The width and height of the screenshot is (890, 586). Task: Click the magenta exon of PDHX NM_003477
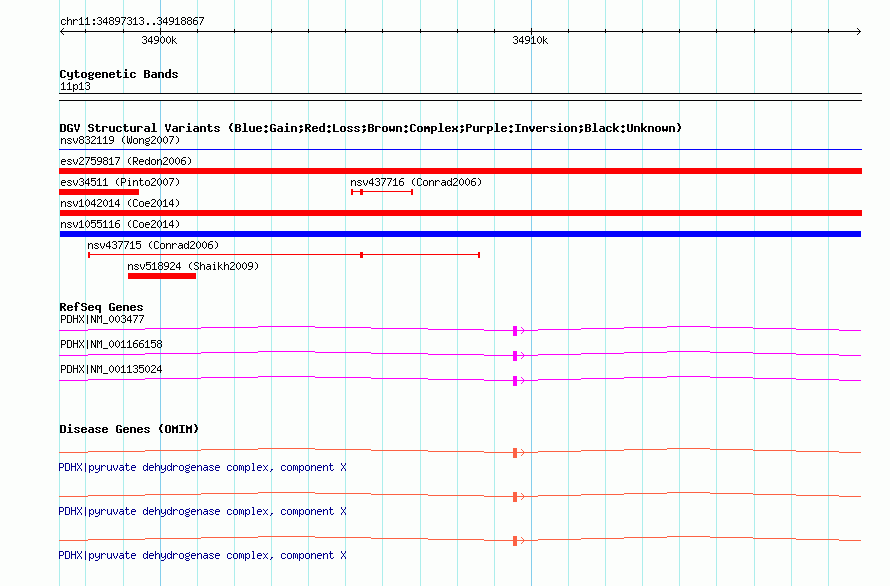click(515, 331)
